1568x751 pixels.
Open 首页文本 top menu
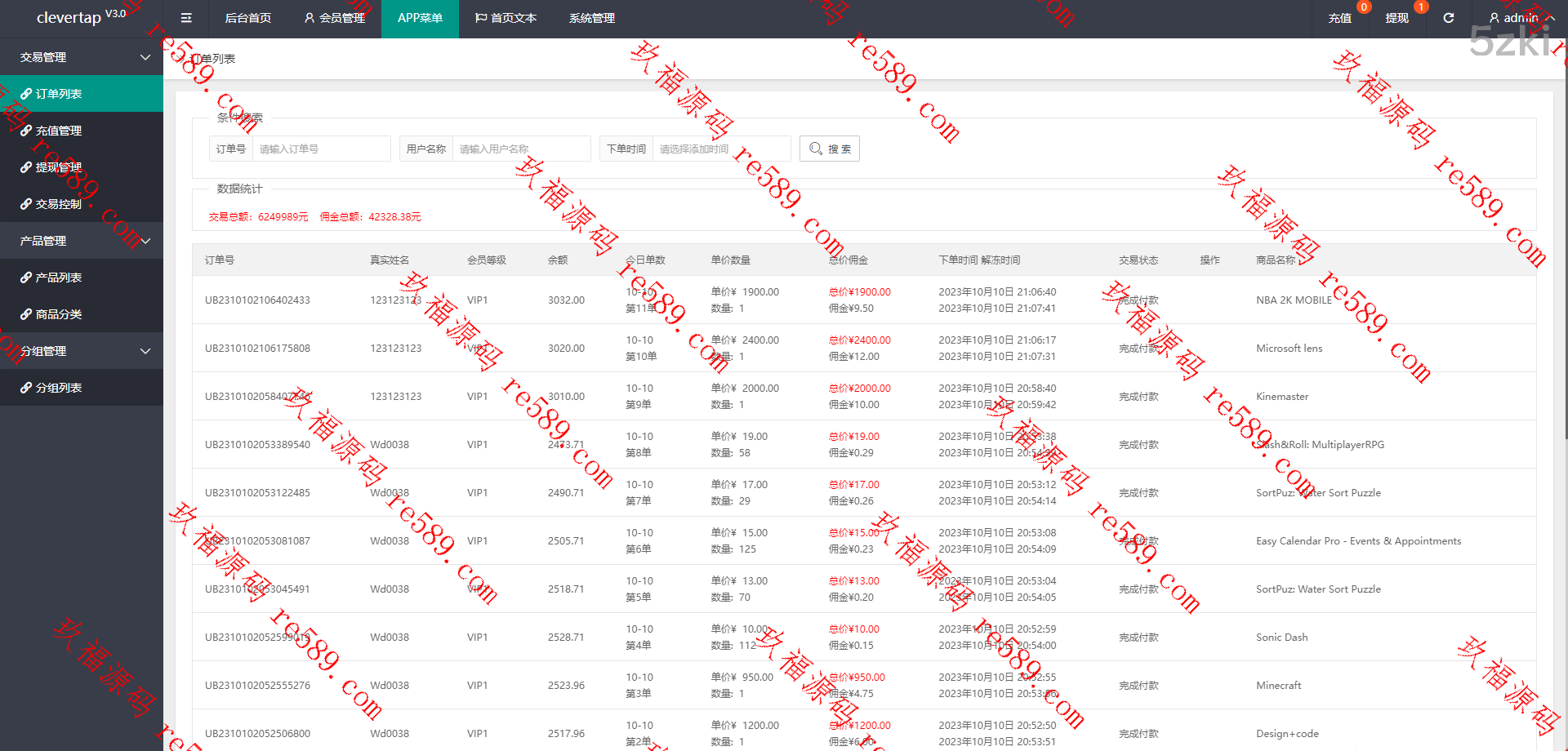click(506, 18)
